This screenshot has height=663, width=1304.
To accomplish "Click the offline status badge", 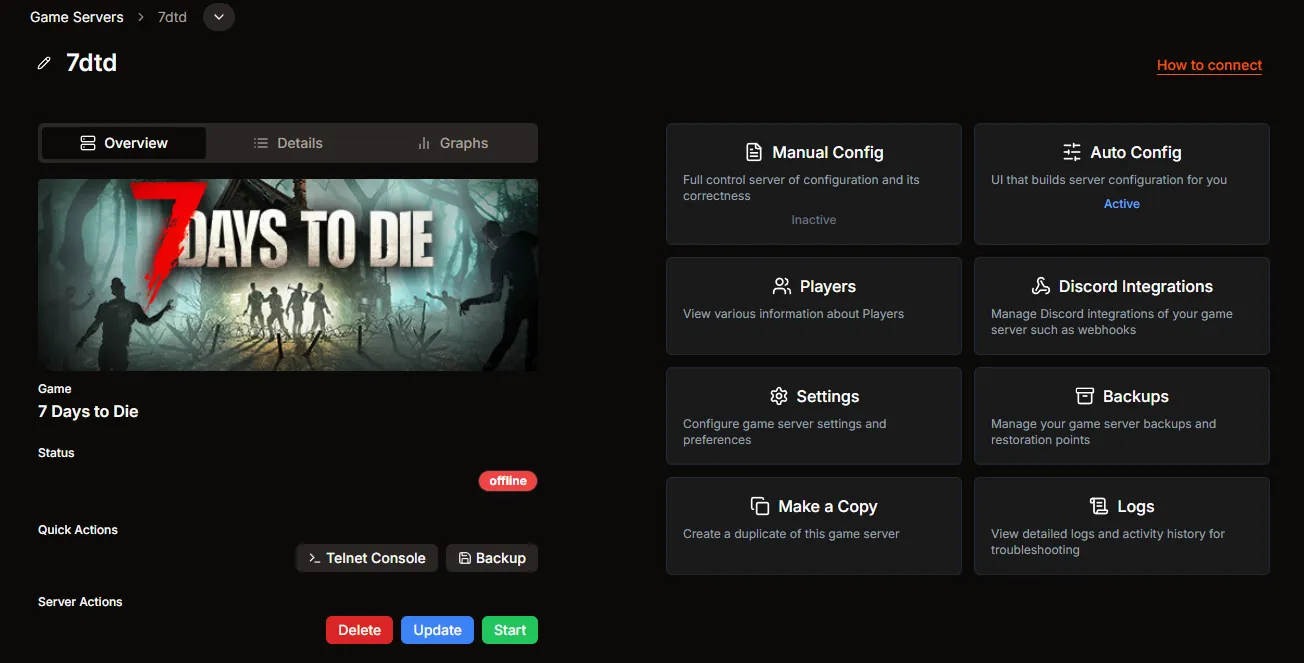I will point(507,480).
